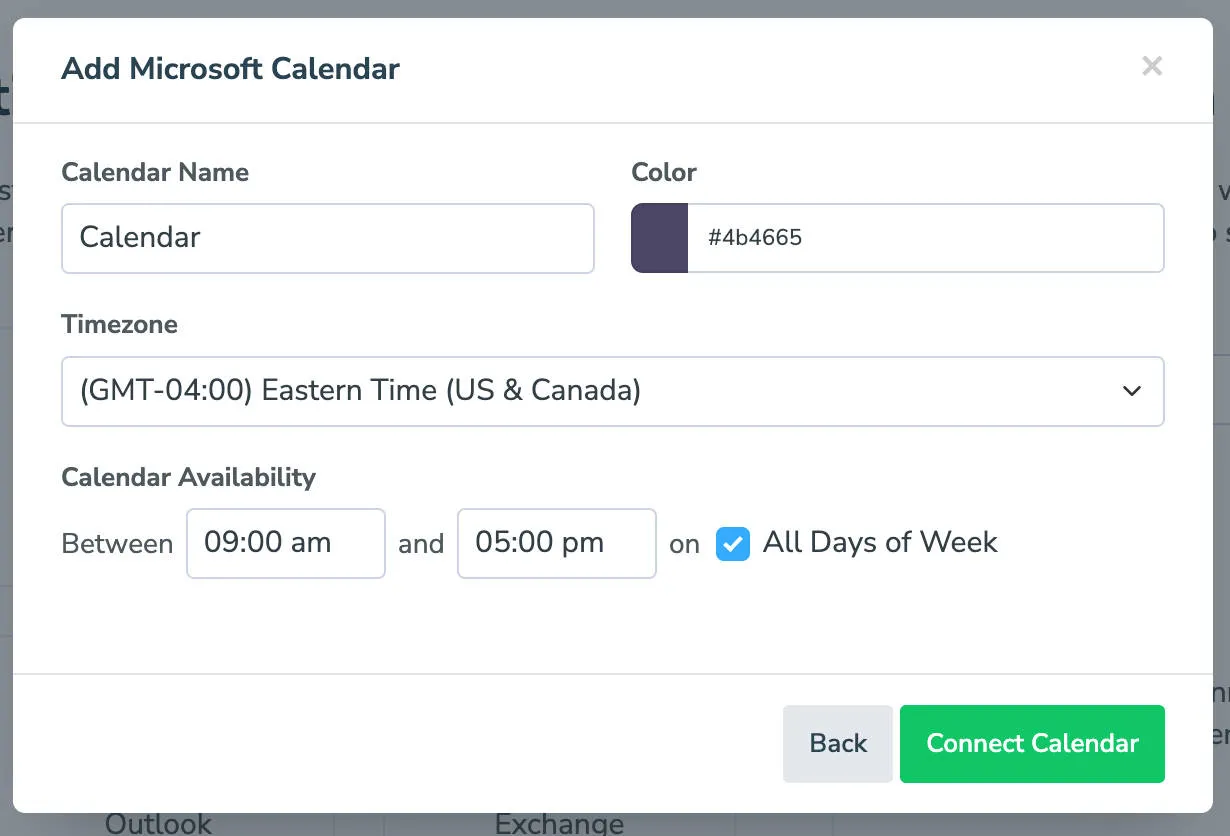Click inside the Calendar Name field
Viewport: 1230px width, 836px height.
click(x=328, y=238)
